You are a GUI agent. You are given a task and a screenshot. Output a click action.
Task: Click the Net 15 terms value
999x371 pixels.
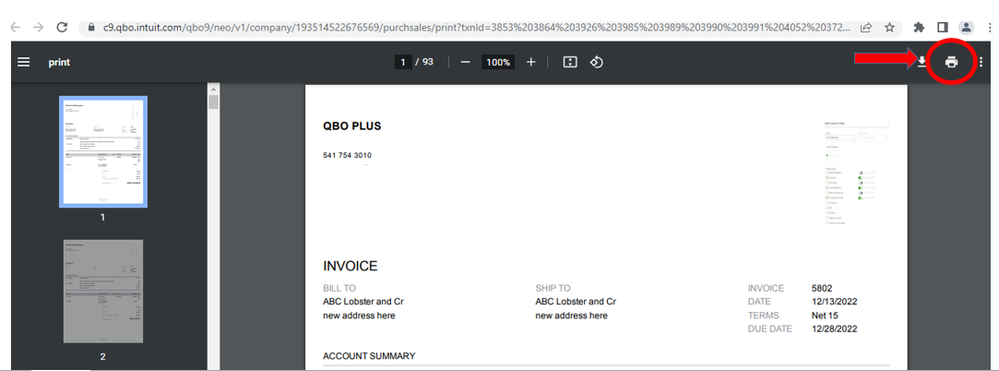tap(826, 316)
